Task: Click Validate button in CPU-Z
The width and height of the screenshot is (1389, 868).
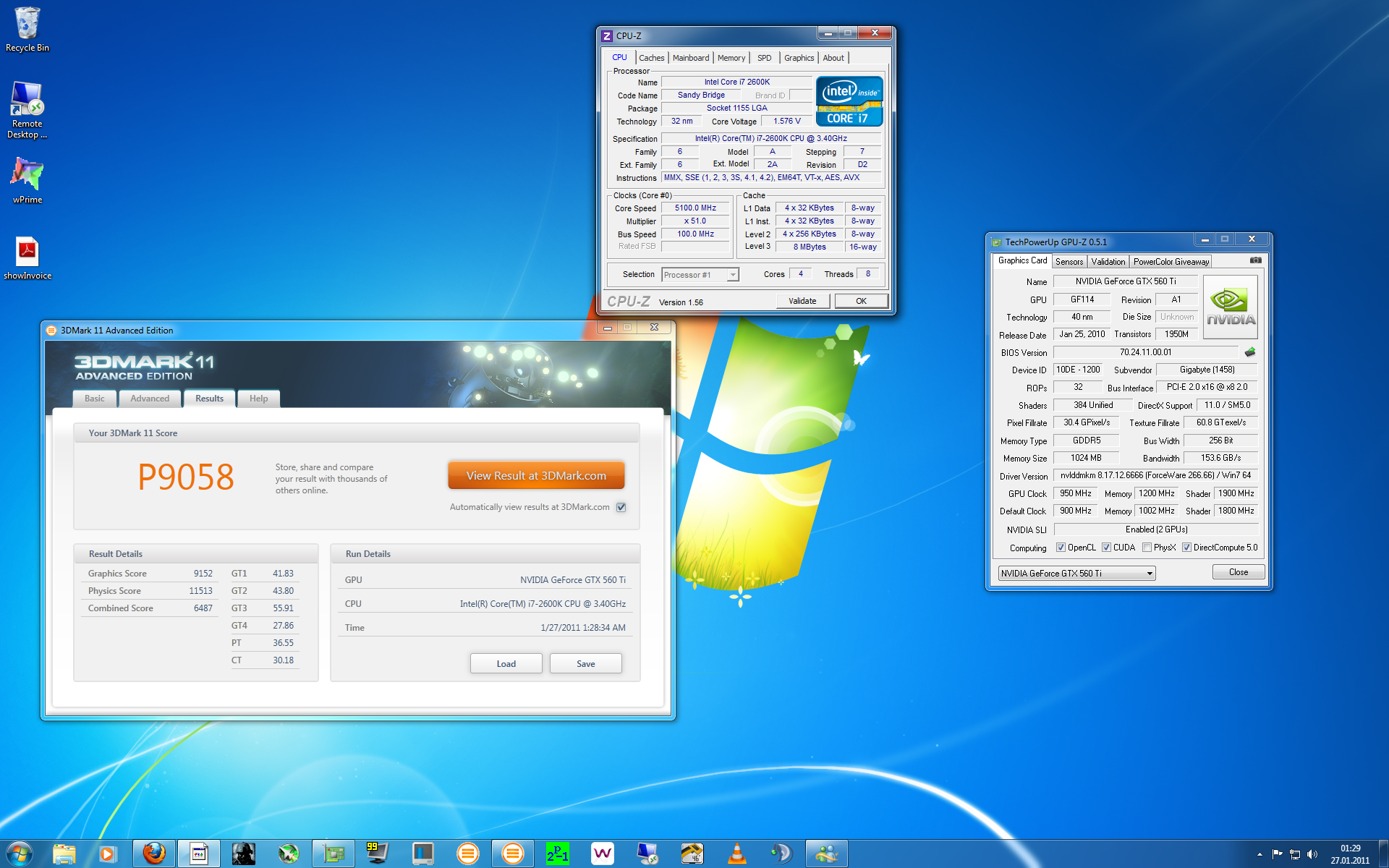Action: 802,301
